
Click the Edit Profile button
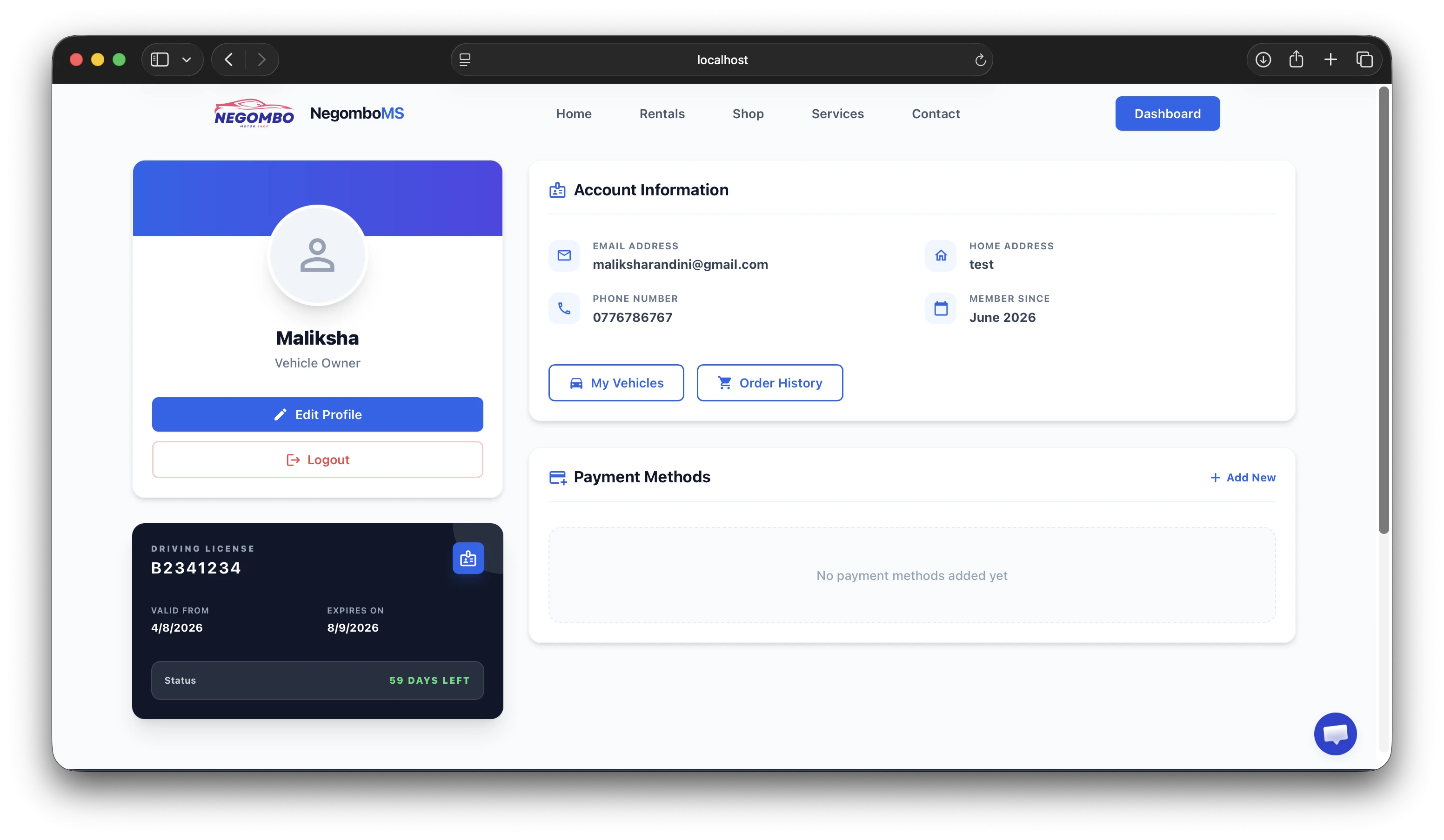[317, 414]
